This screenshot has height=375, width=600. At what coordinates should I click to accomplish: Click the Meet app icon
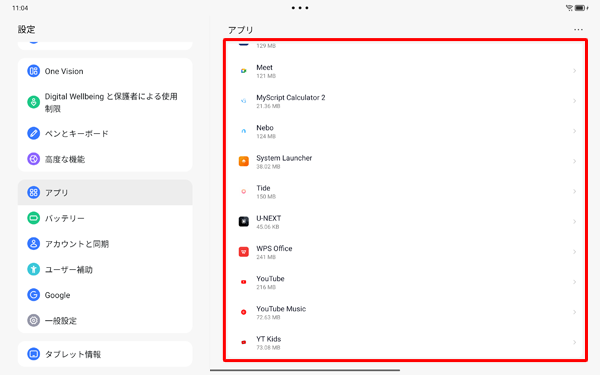(243, 71)
